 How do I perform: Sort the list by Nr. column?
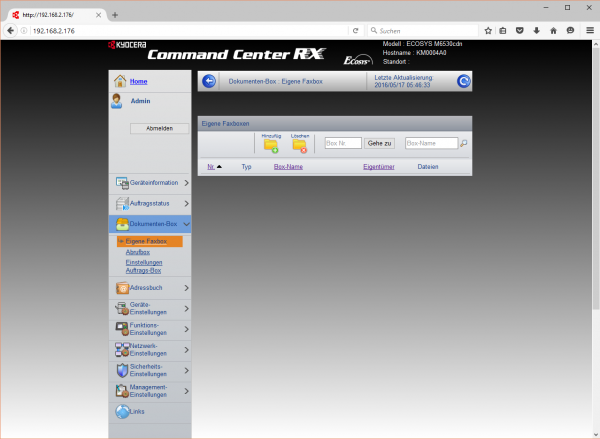[x=211, y=167]
